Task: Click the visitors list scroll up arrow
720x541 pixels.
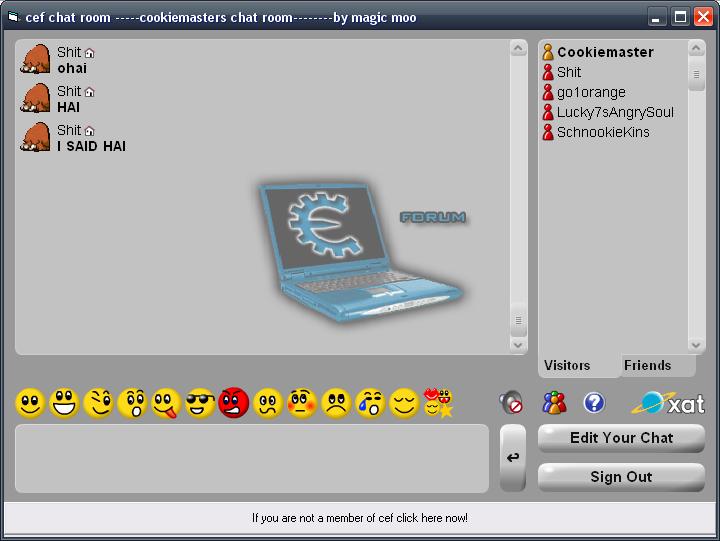Action: click(x=696, y=48)
